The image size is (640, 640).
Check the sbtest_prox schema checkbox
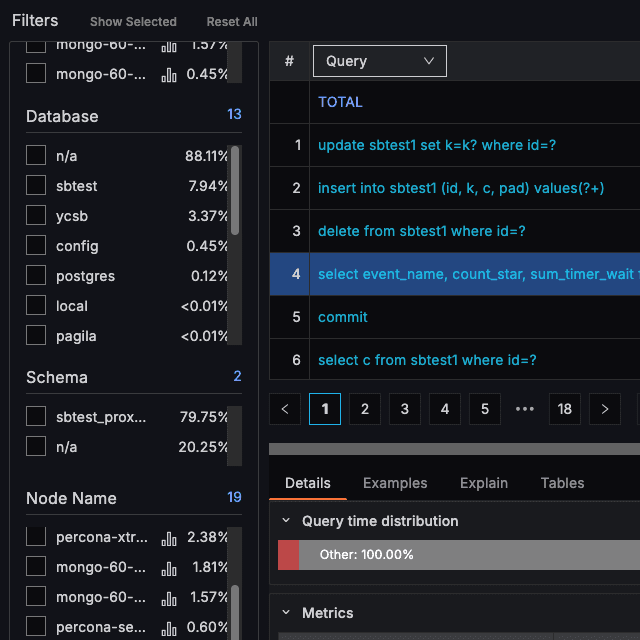(36, 417)
